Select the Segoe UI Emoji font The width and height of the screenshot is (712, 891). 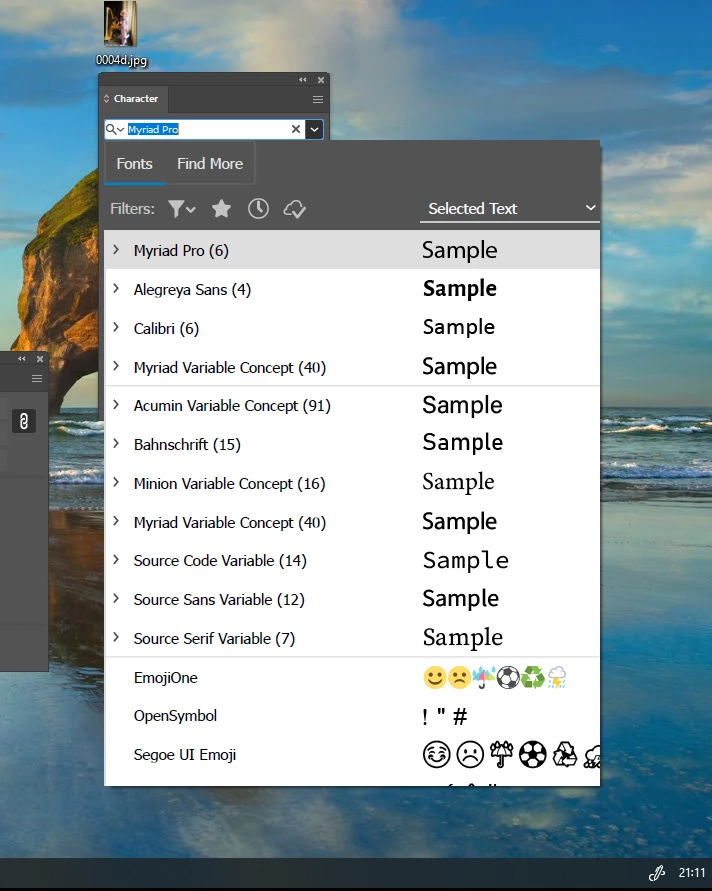coord(185,755)
